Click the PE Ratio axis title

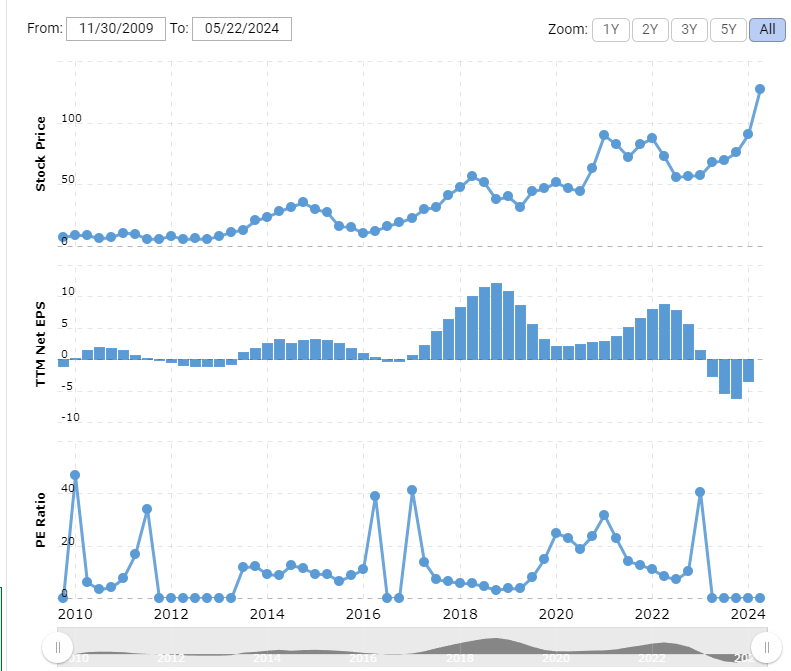pos(40,520)
